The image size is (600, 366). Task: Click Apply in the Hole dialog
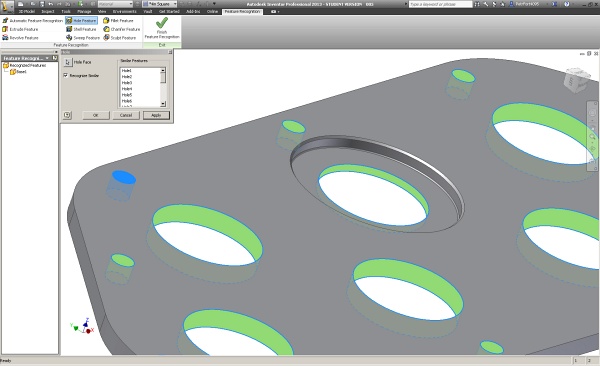[156, 115]
